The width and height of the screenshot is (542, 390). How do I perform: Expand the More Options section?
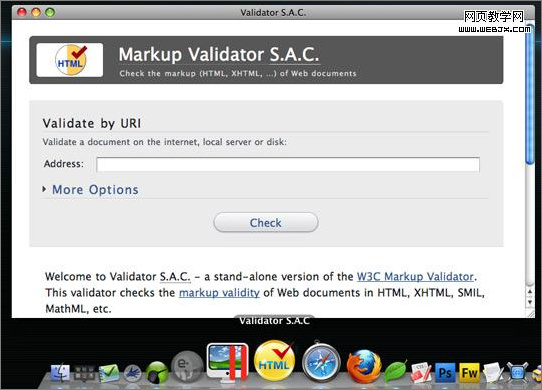[x=95, y=189]
